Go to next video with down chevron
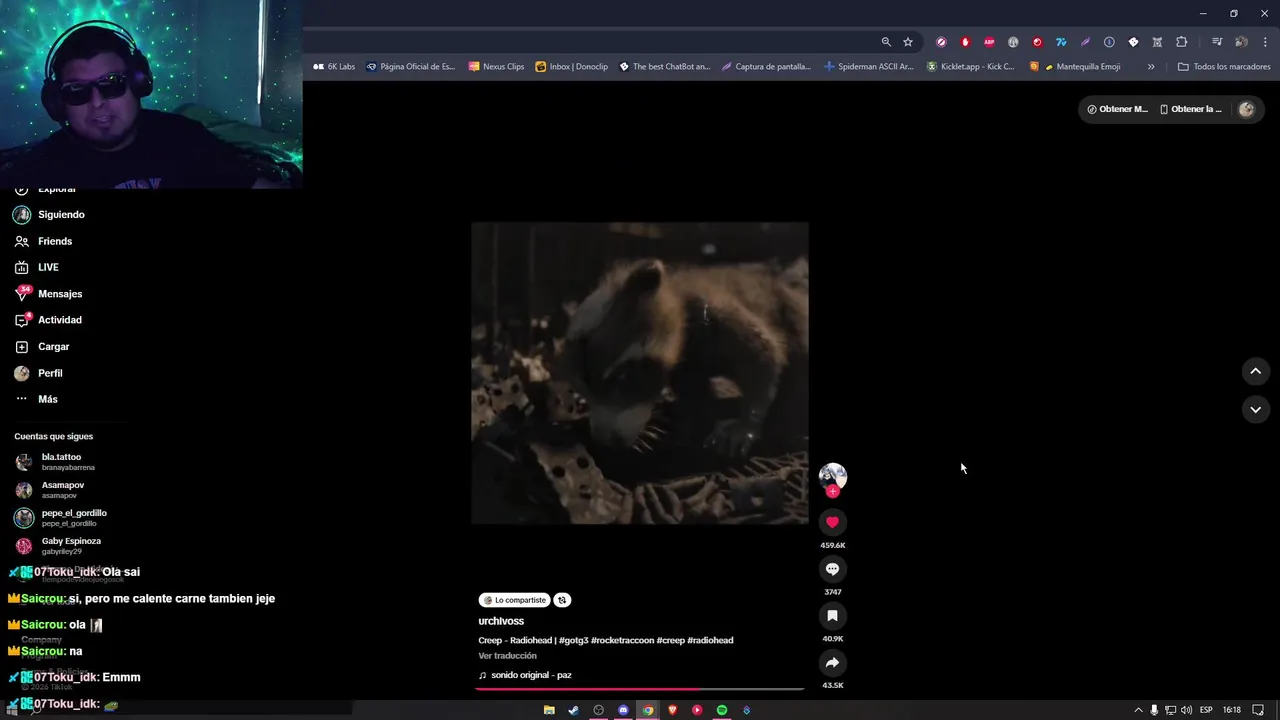The image size is (1280, 720). click(x=1255, y=409)
